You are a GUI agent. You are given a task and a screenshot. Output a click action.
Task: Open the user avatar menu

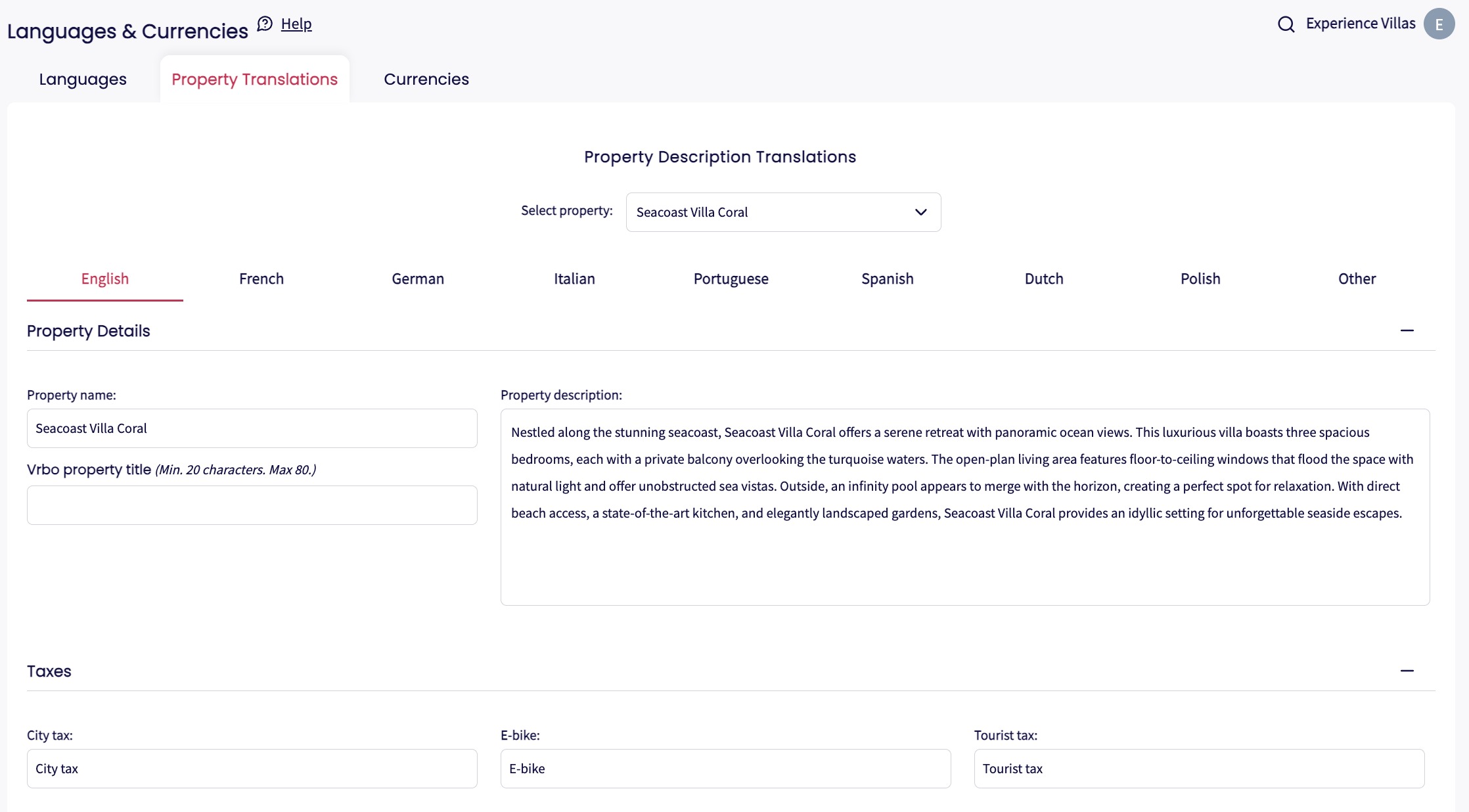[1439, 24]
